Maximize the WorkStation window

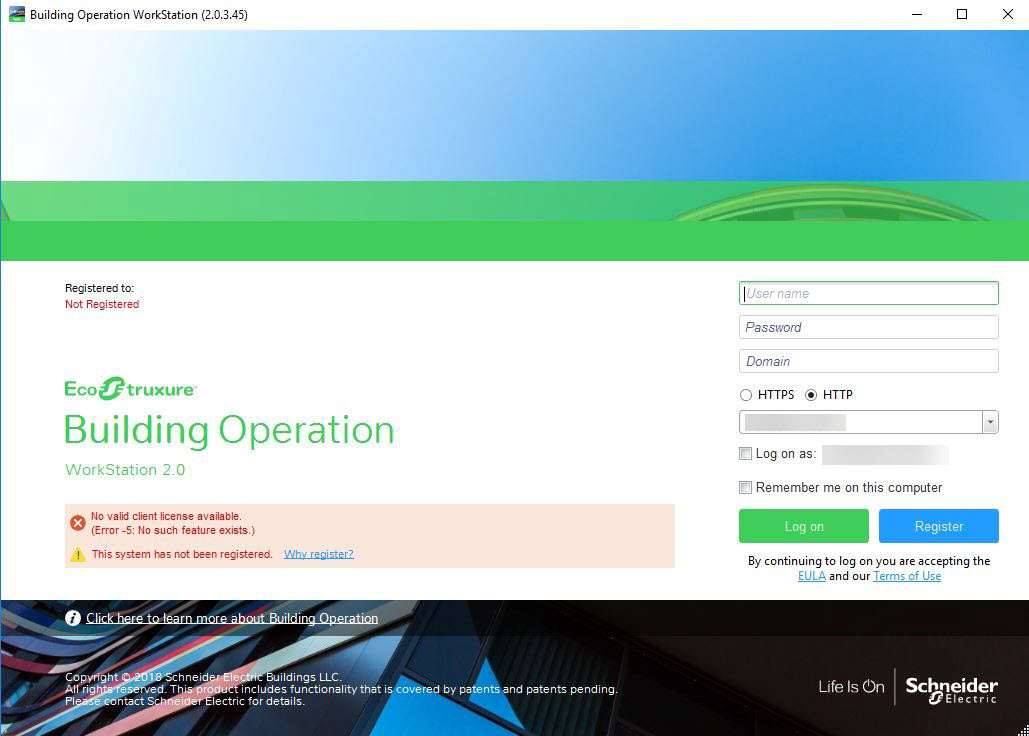(962, 14)
